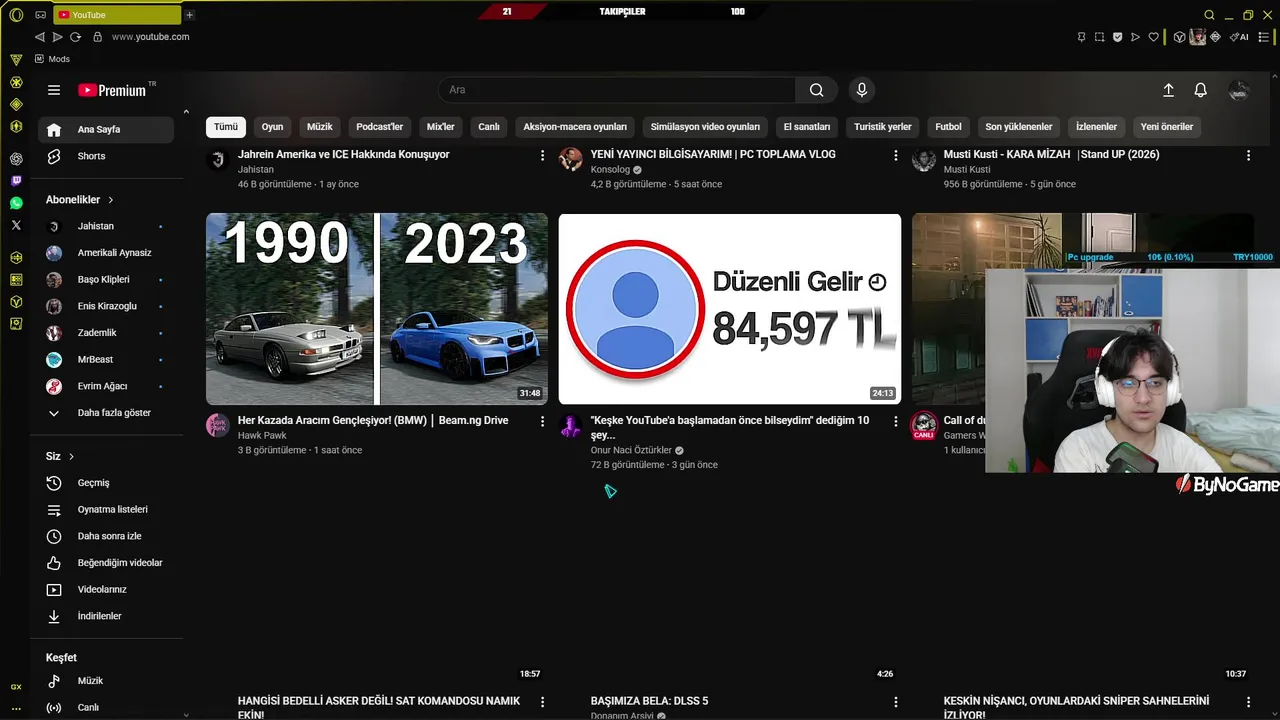Open Daha sonra izle list
The image size is (1280, 720).
pos(106,536)
